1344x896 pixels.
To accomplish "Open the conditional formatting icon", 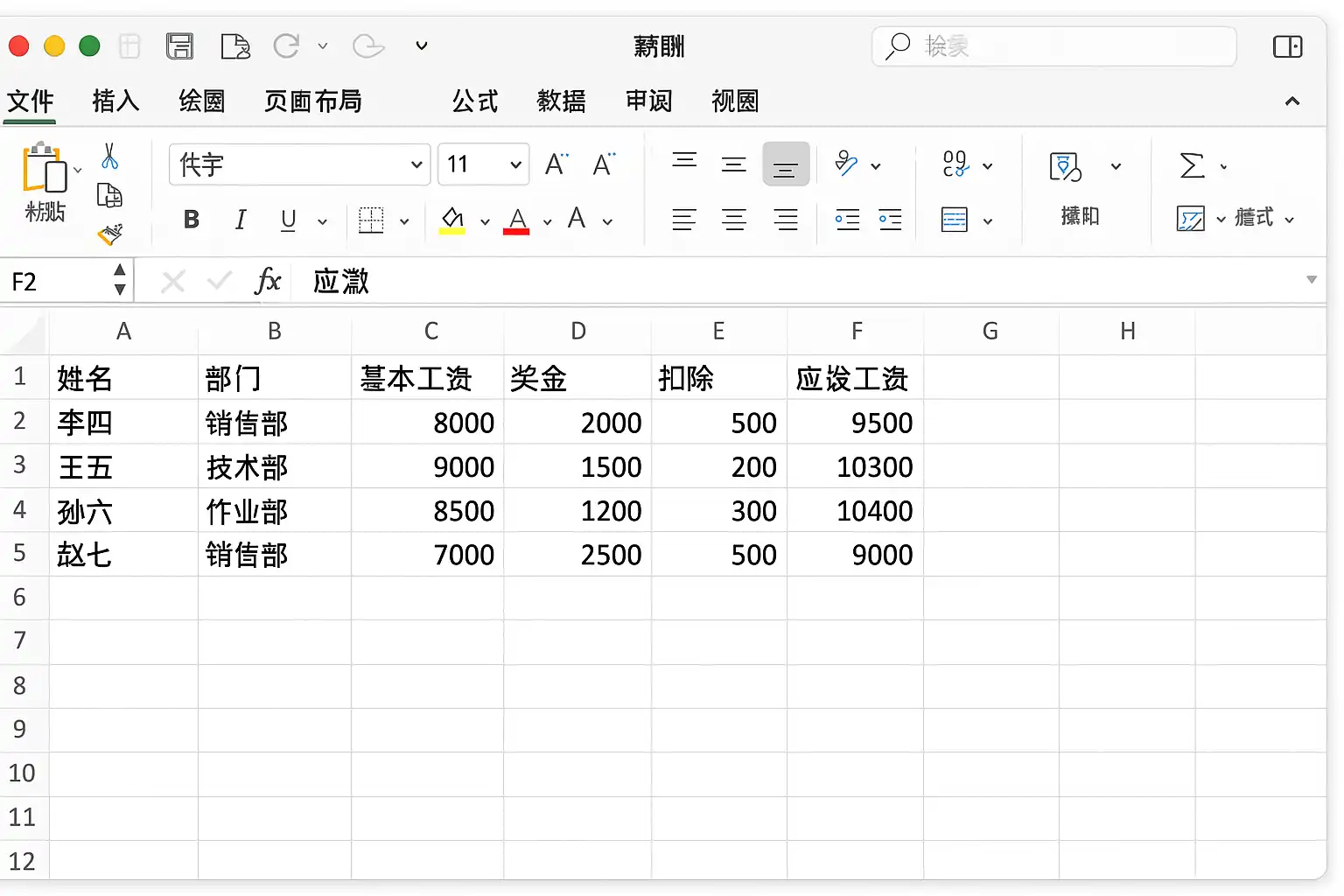I will (x=1065, y=166).
